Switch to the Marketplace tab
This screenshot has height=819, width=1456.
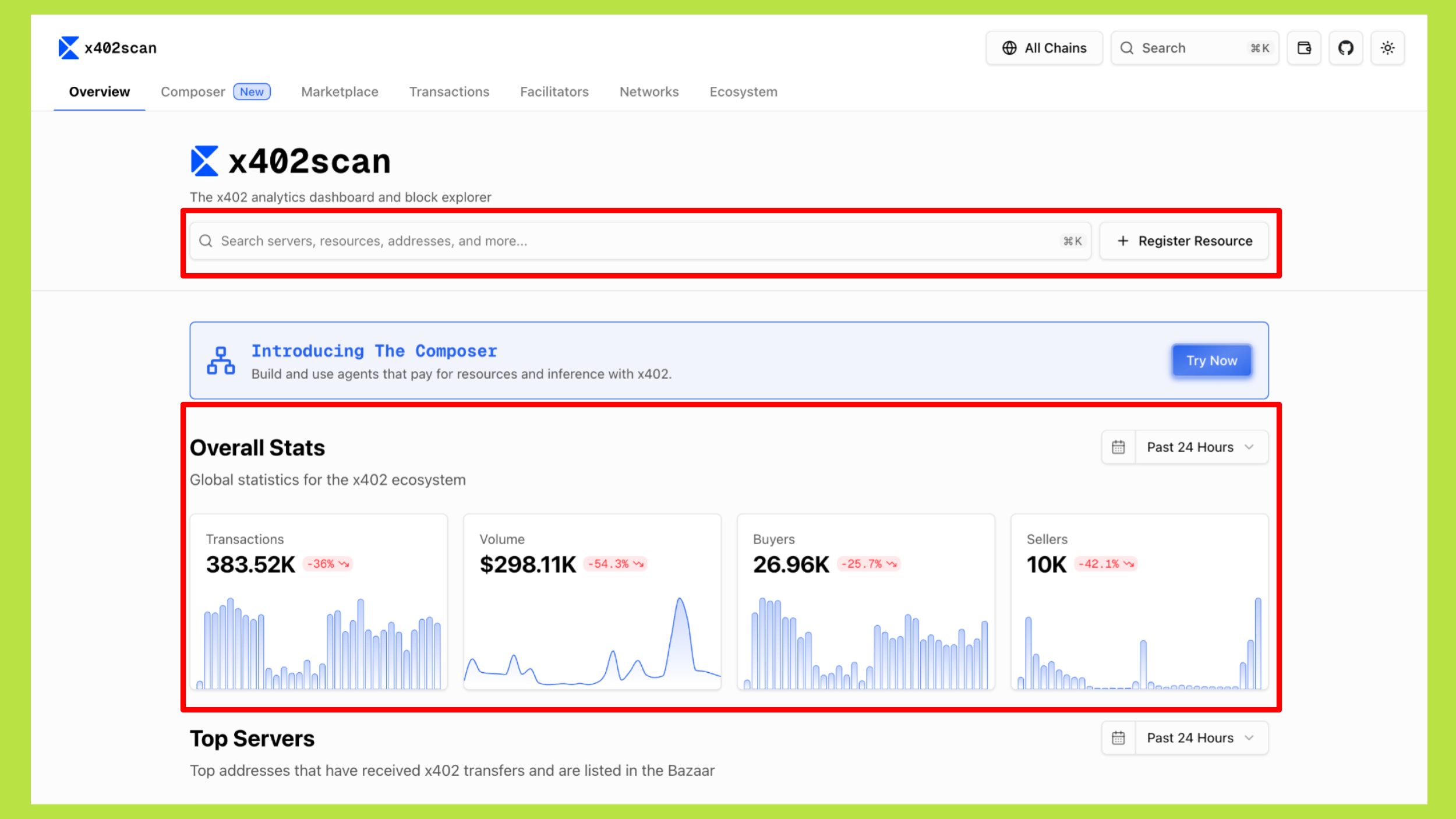340,92
